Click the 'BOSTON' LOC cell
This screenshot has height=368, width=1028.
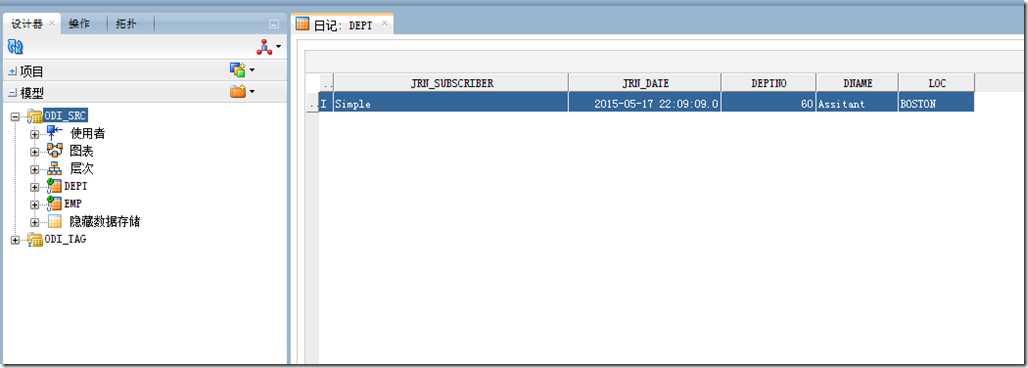pyautogui.click(x=937, y=103)
